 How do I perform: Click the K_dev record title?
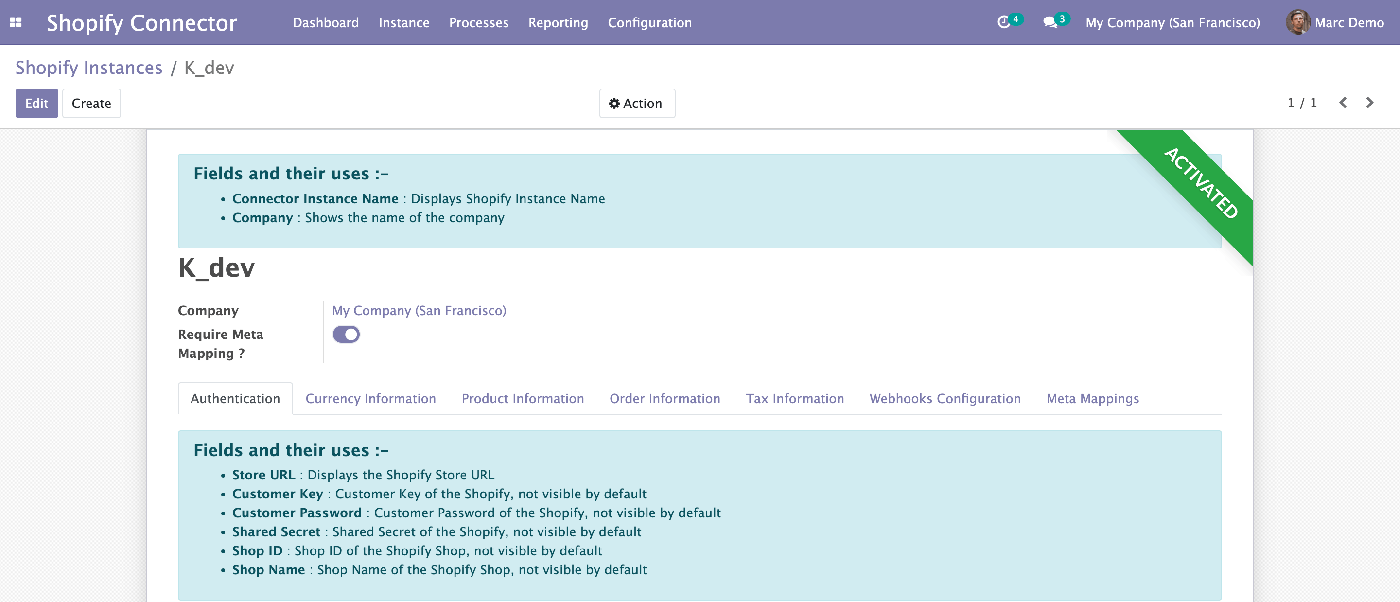(216, 268)
